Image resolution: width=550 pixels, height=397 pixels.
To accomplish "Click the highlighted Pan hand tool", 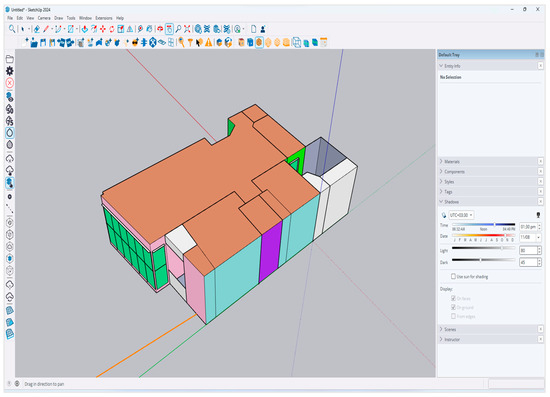I will click(x=169, y=29).
